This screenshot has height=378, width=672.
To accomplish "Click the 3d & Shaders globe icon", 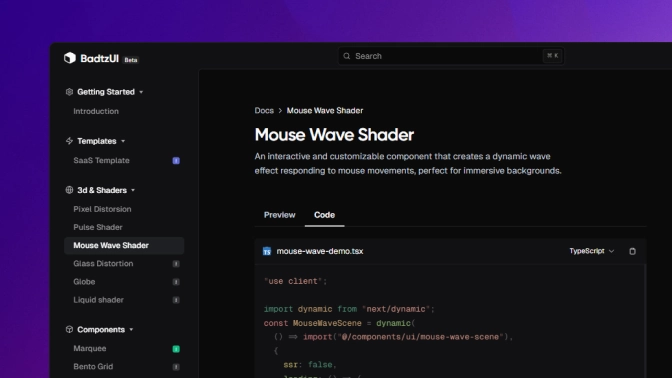I will (69, 190).
